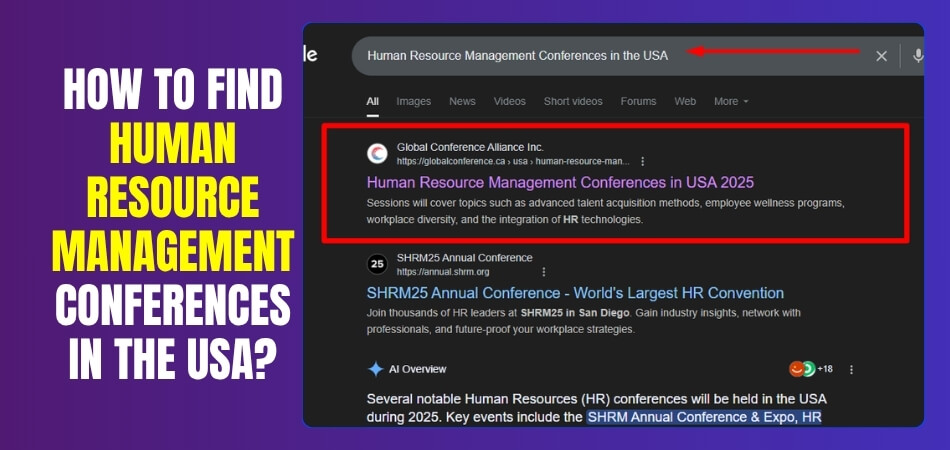Expand the More search filters dropdown
This screenshot has width=950, height=450.
pyautogui.click(x=731, y=102)
